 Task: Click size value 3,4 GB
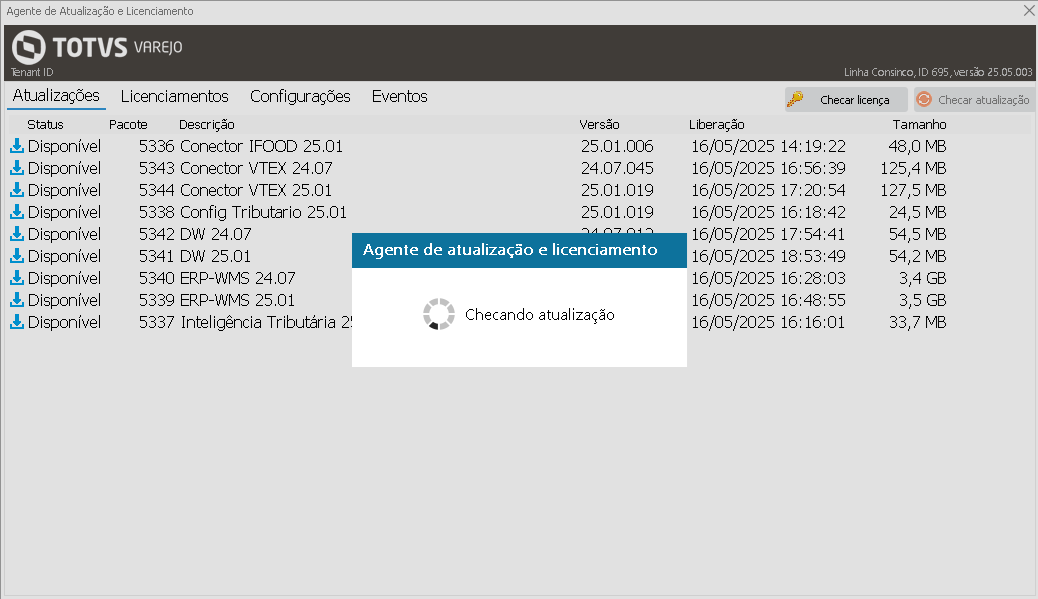[x=923, y=277]
